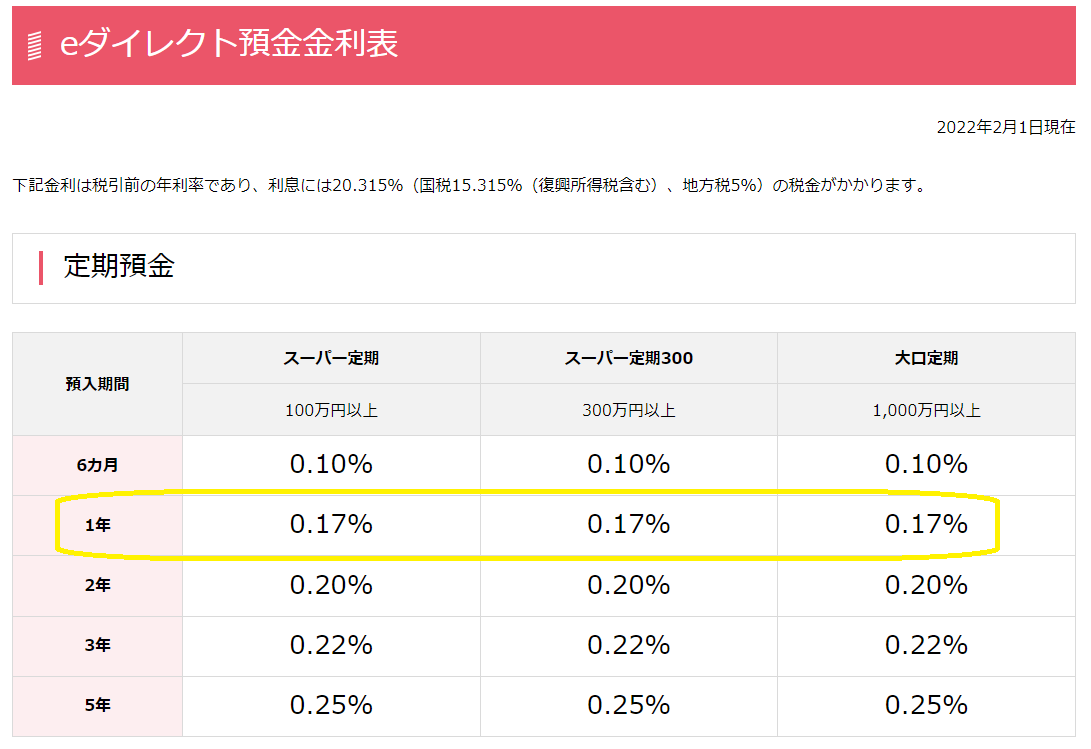Screen dimensions: 1091x749
Task: Click the スーパー定期300 column header
Action: click(629, 358)
